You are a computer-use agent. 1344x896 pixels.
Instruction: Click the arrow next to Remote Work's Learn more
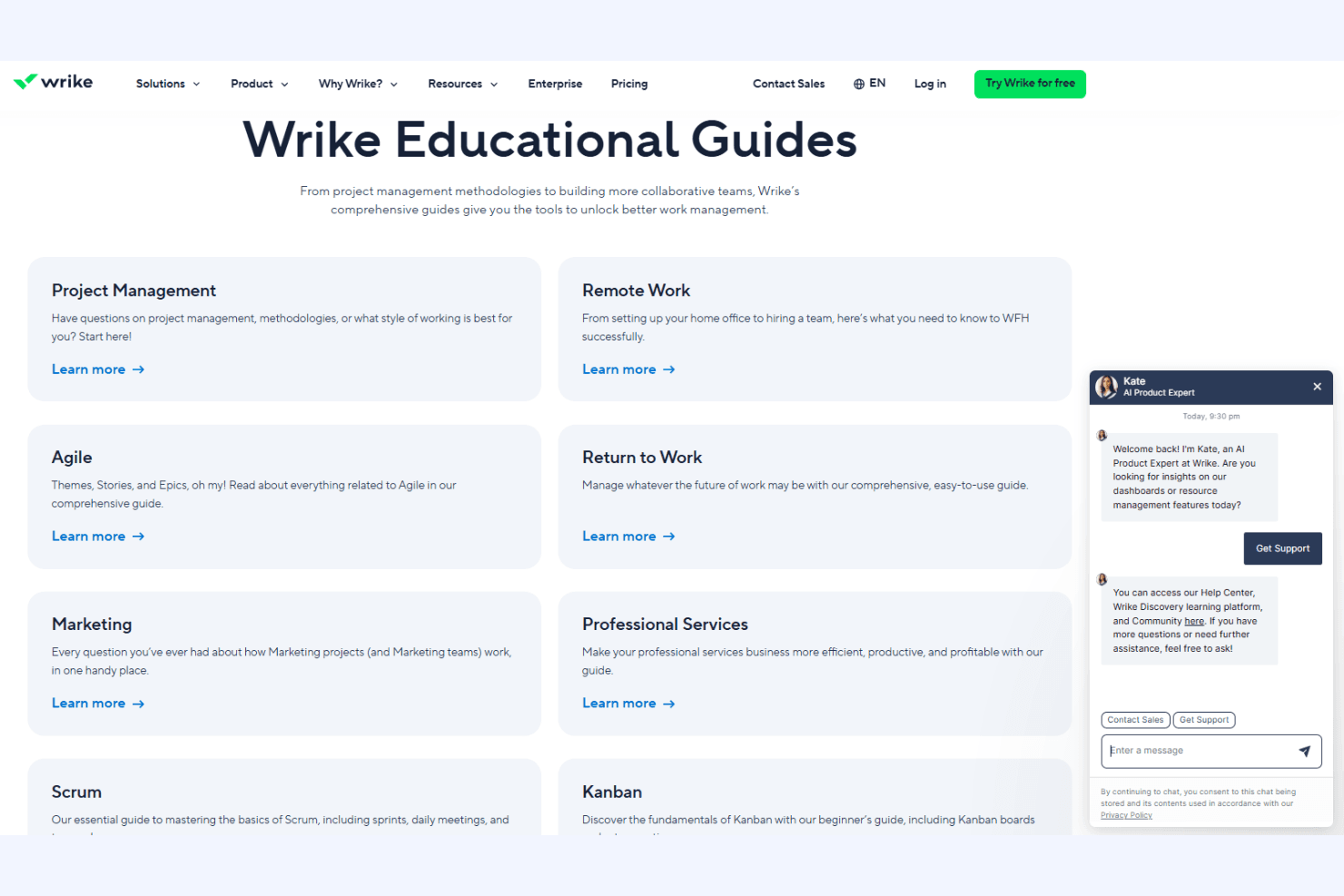point(669,369)
